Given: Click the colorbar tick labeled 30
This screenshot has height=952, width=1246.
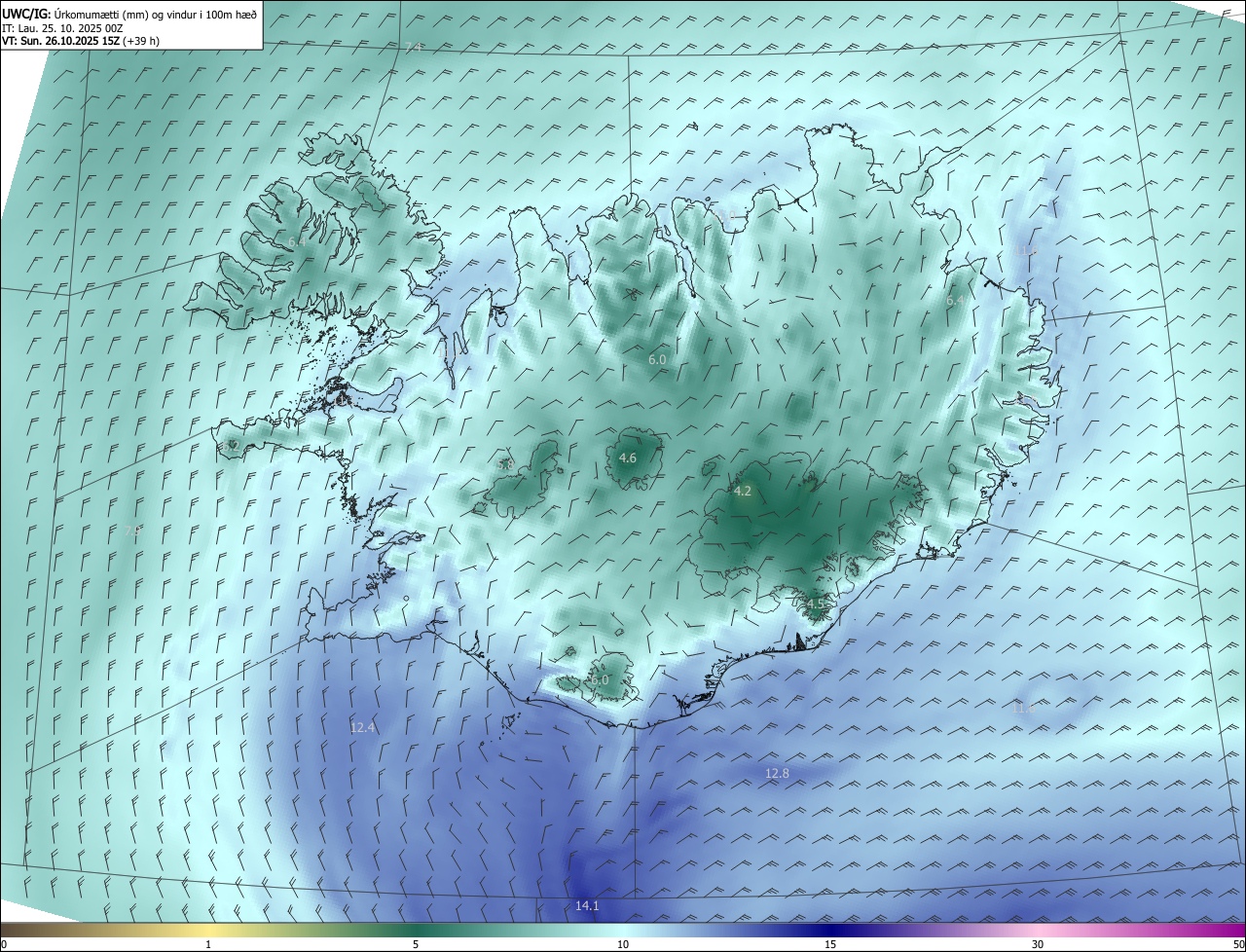Looking at the screenshot, I should (1038, 944).
